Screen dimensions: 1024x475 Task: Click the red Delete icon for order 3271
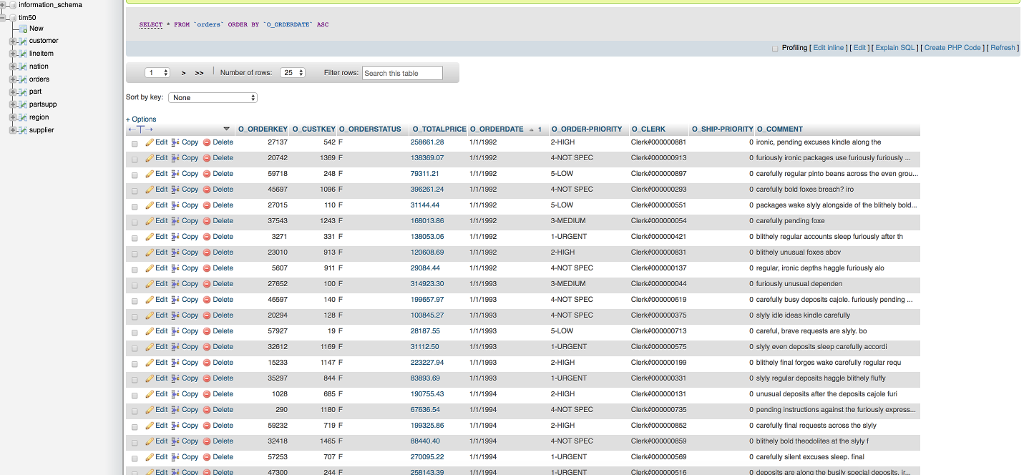click(206, 237)
